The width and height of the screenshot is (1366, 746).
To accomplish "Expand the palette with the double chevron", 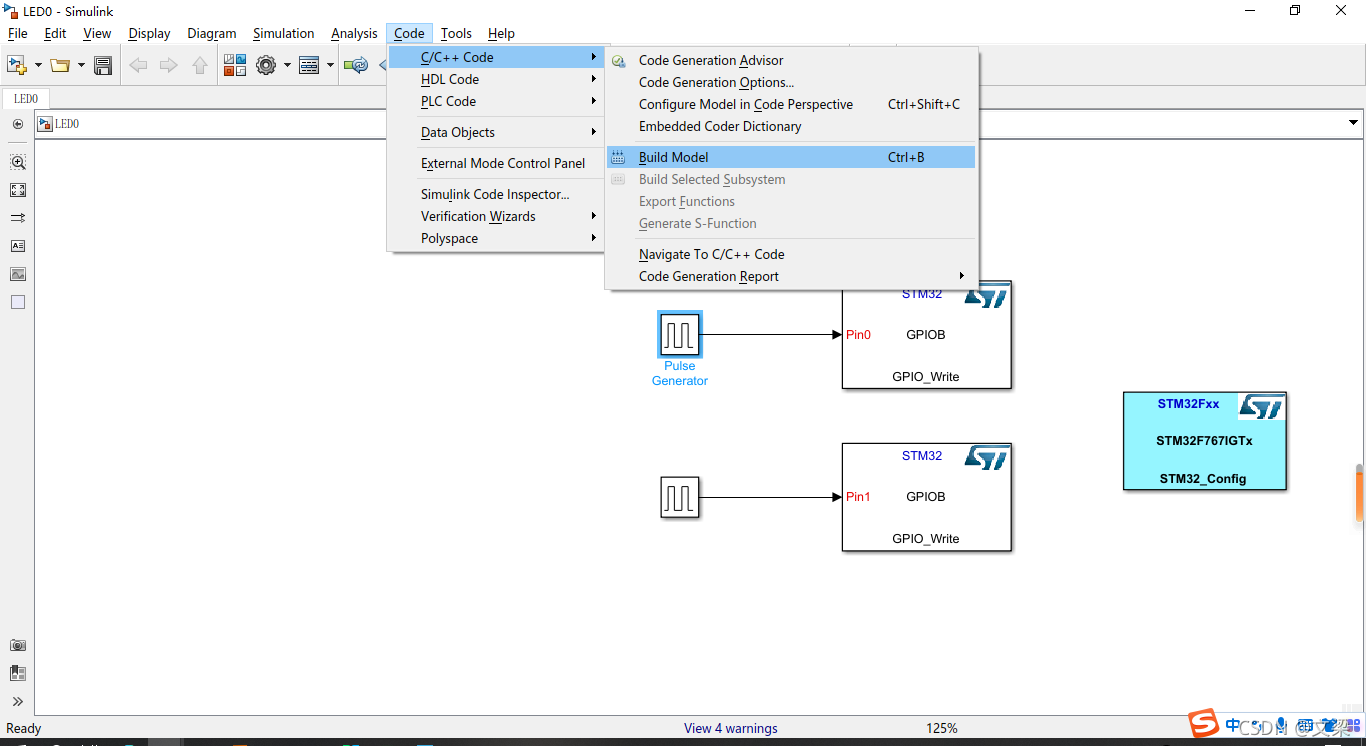I will tap(17, 701).
